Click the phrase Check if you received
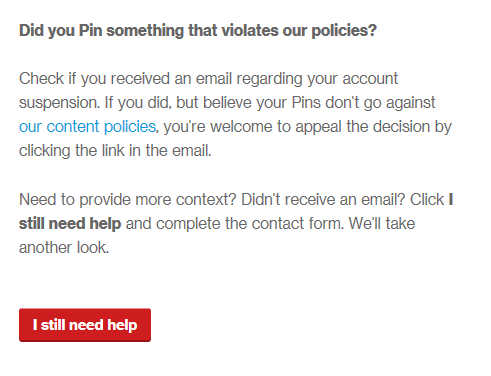Viewport: 491px width, 376px height. (94, 79)
